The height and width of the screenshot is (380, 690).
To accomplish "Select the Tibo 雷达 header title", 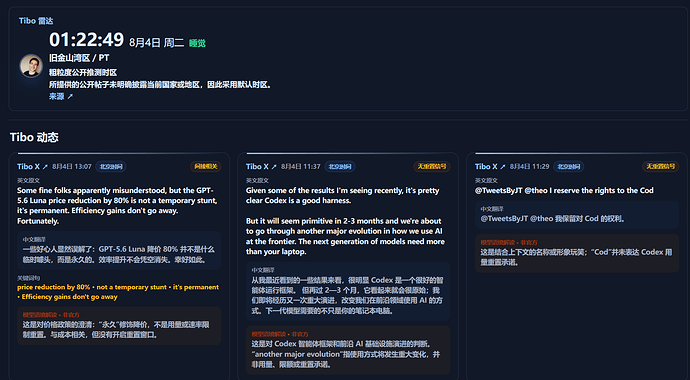I will pyautogui.click(x=36, y=21).
